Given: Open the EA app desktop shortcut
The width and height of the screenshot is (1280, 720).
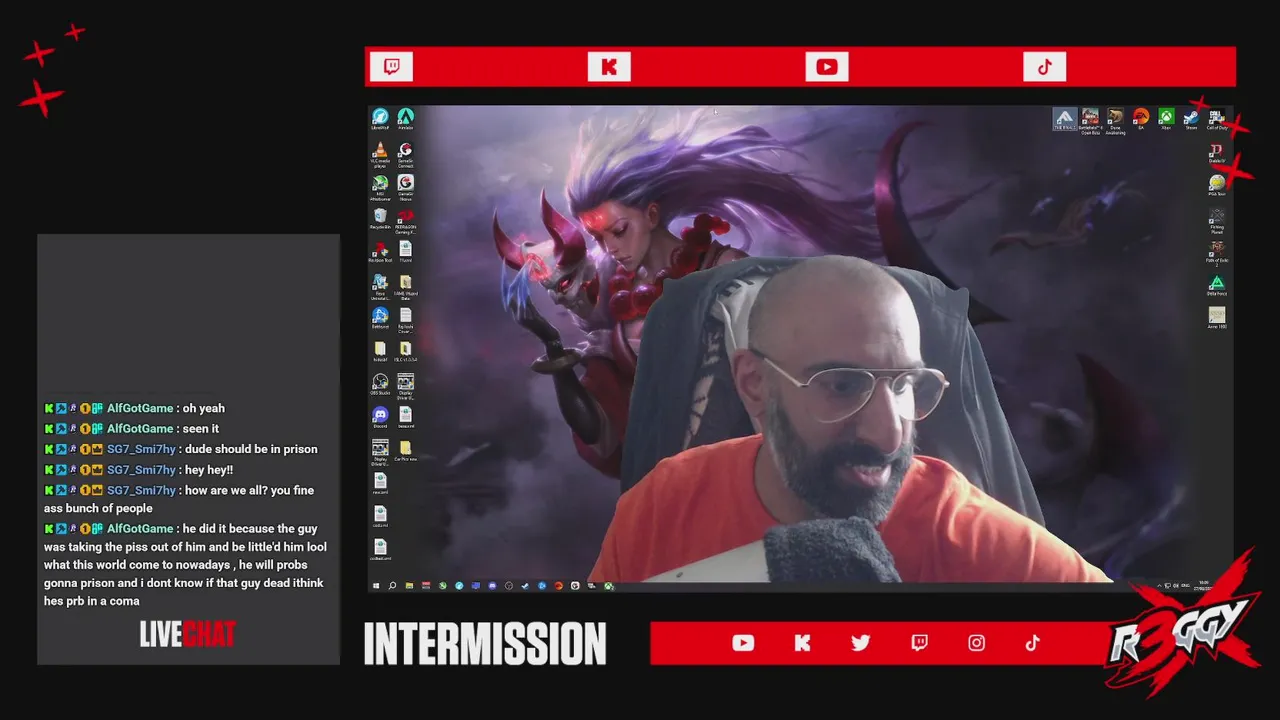Looking at the screenshot, I should [x=1141, y=119].
